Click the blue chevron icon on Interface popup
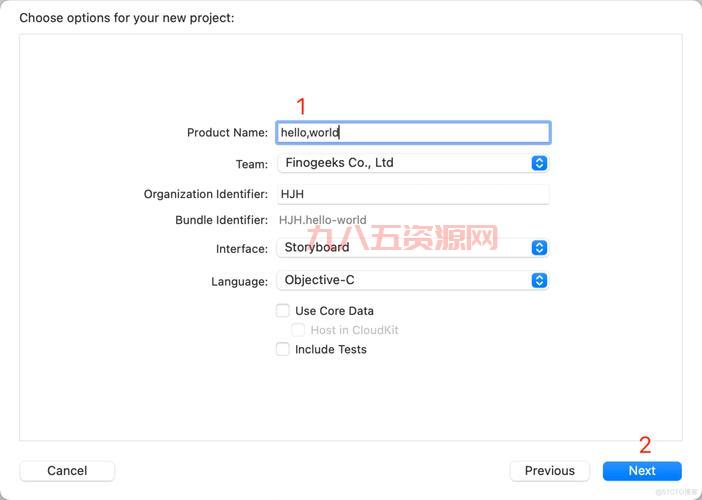 (x=539, y=248)
